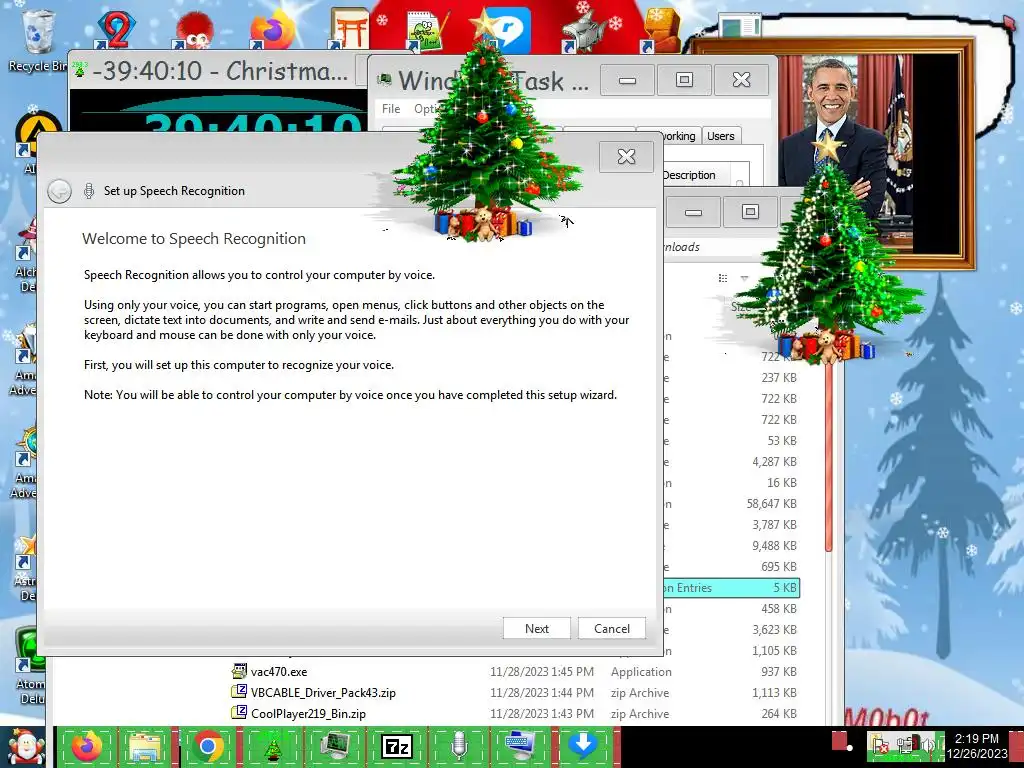Switch to Task Manager taskbar icon
The width and height of the screenshot is (1024, 768).
point(335,746)
